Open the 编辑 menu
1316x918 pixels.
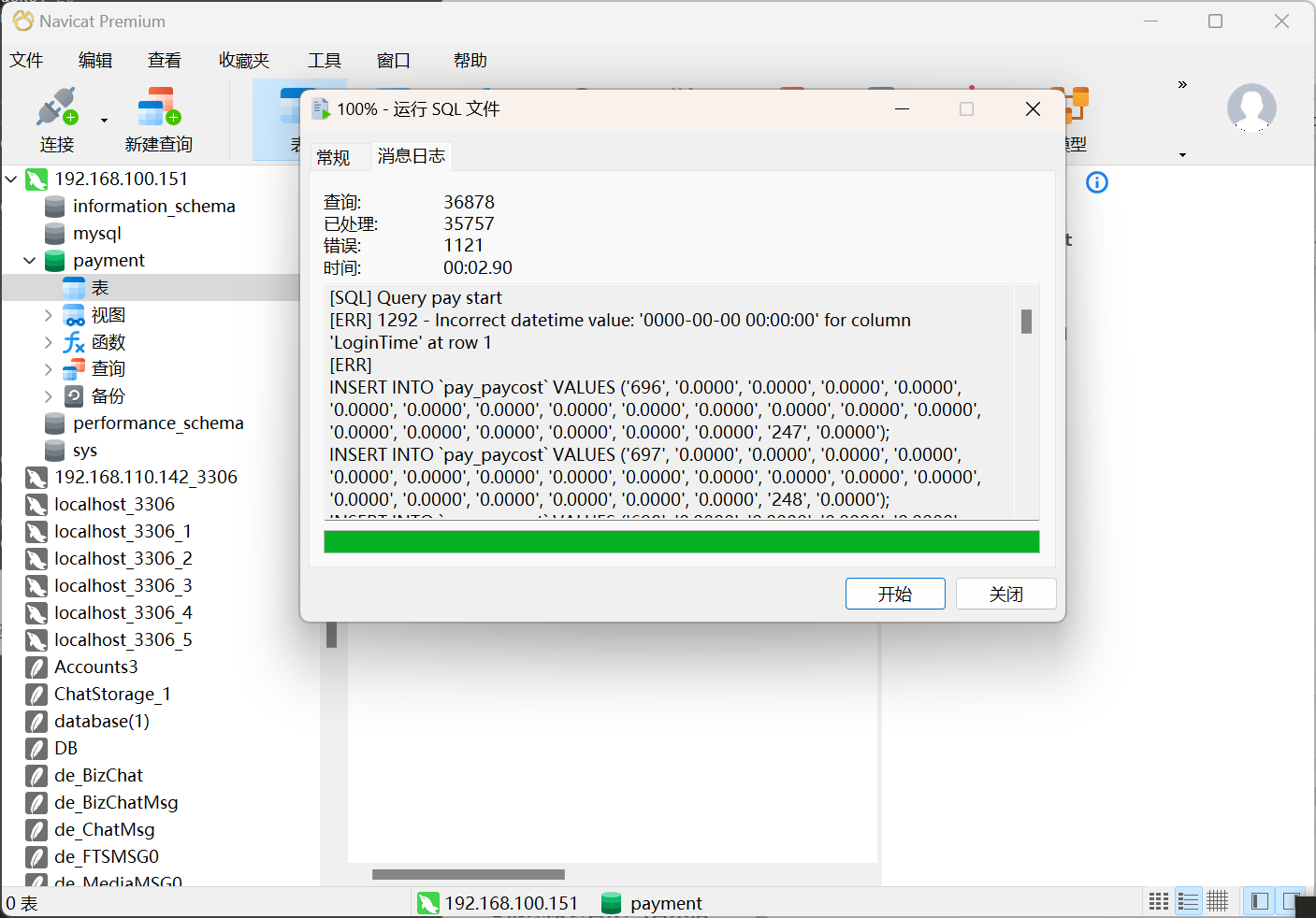coord(95,61)
